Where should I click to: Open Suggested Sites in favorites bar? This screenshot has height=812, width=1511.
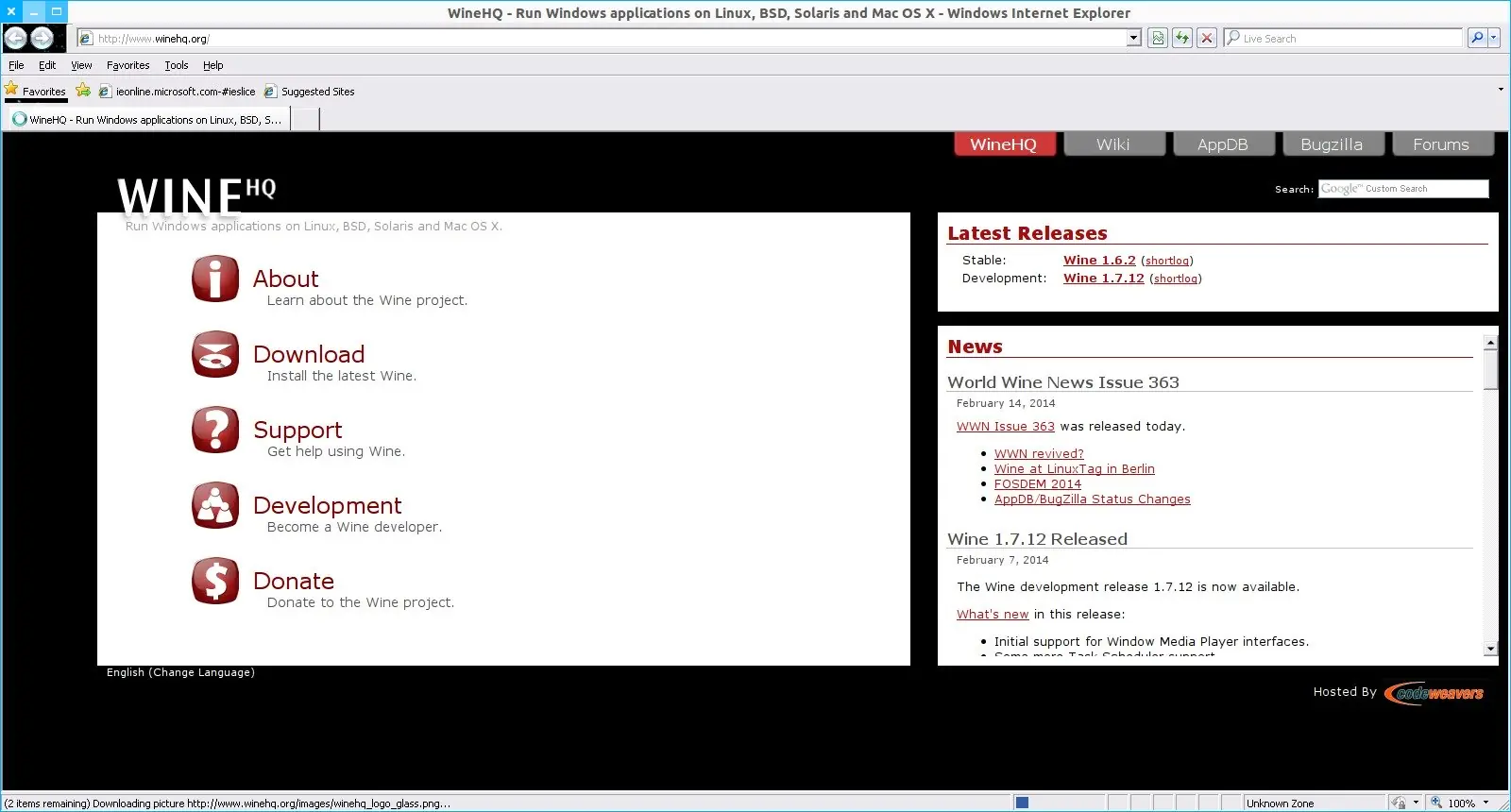(310, 92)
